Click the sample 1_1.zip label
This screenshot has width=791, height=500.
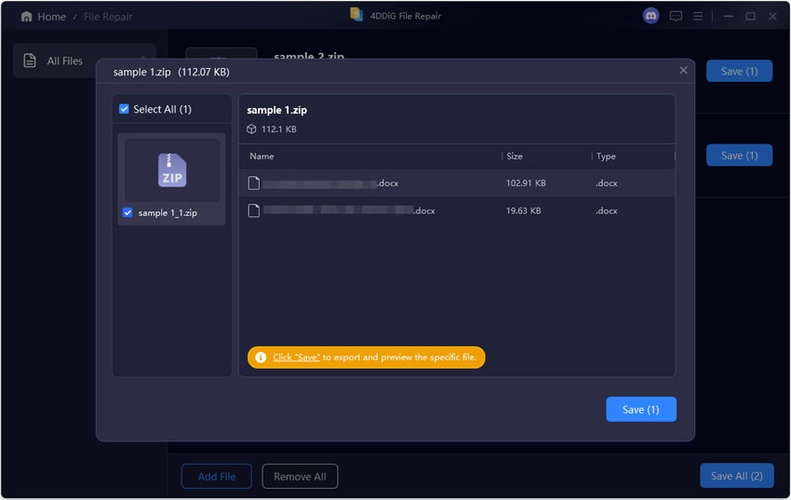pyautogui.click(x=167, y=213)
